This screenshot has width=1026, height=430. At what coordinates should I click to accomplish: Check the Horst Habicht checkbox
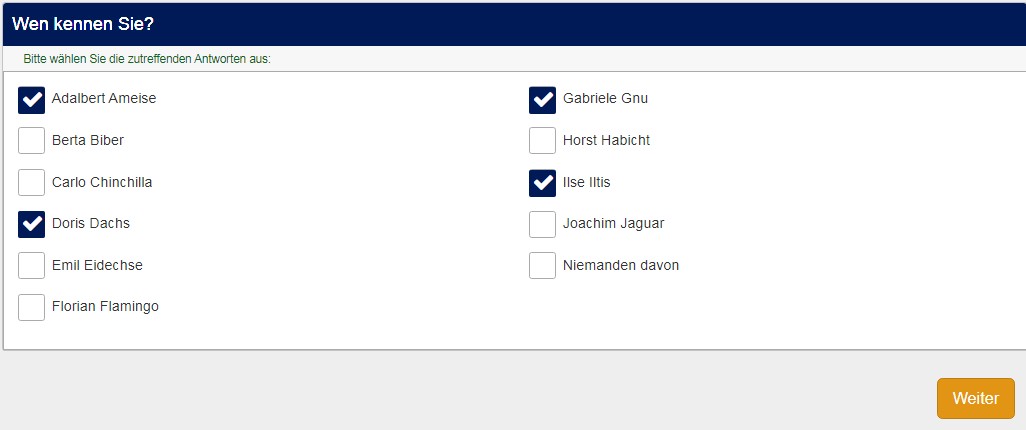pos(542,141)
